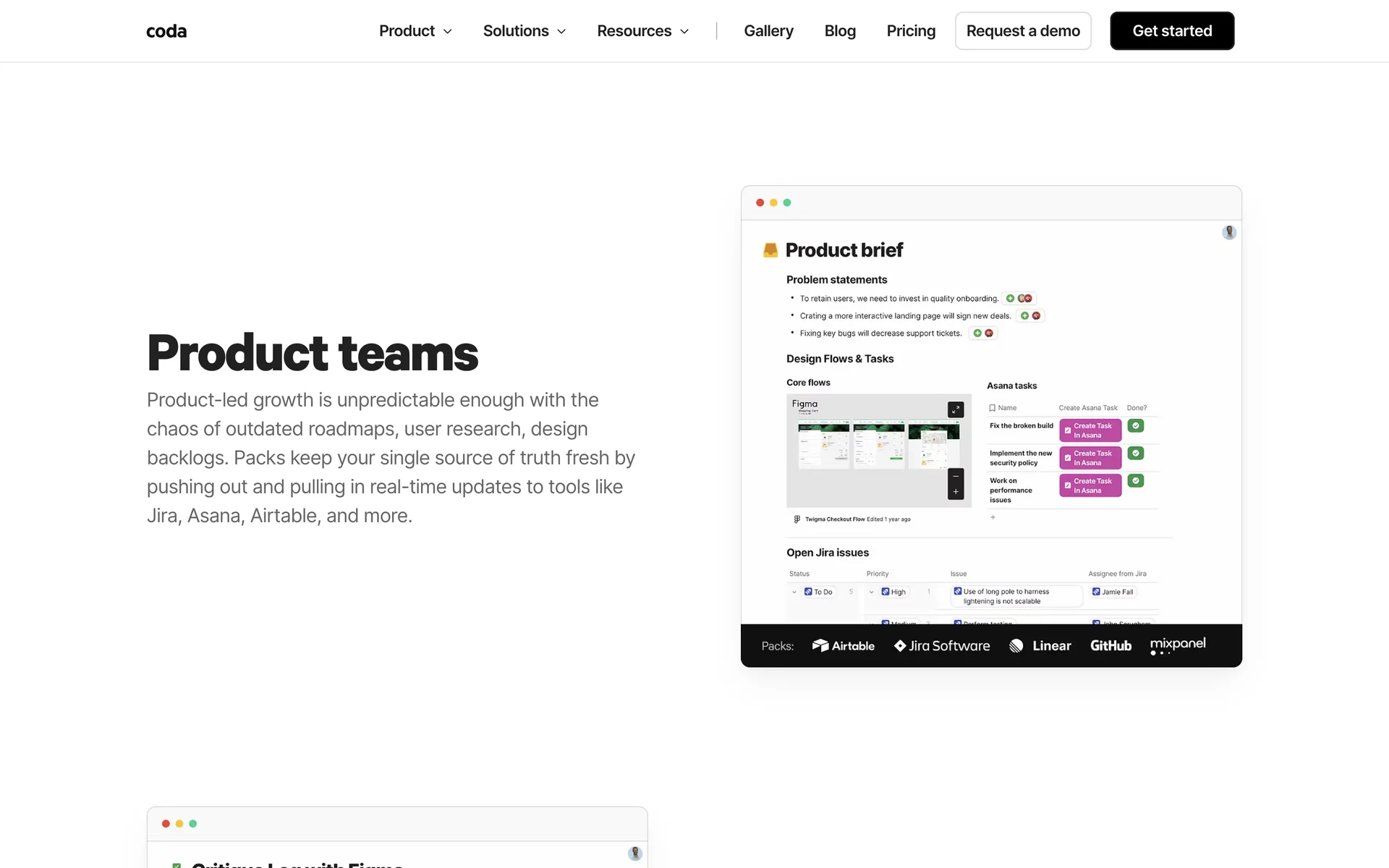Screen dimensions: 1389x868
Task: Click the Jira Software pack logo
Action: 942,646
